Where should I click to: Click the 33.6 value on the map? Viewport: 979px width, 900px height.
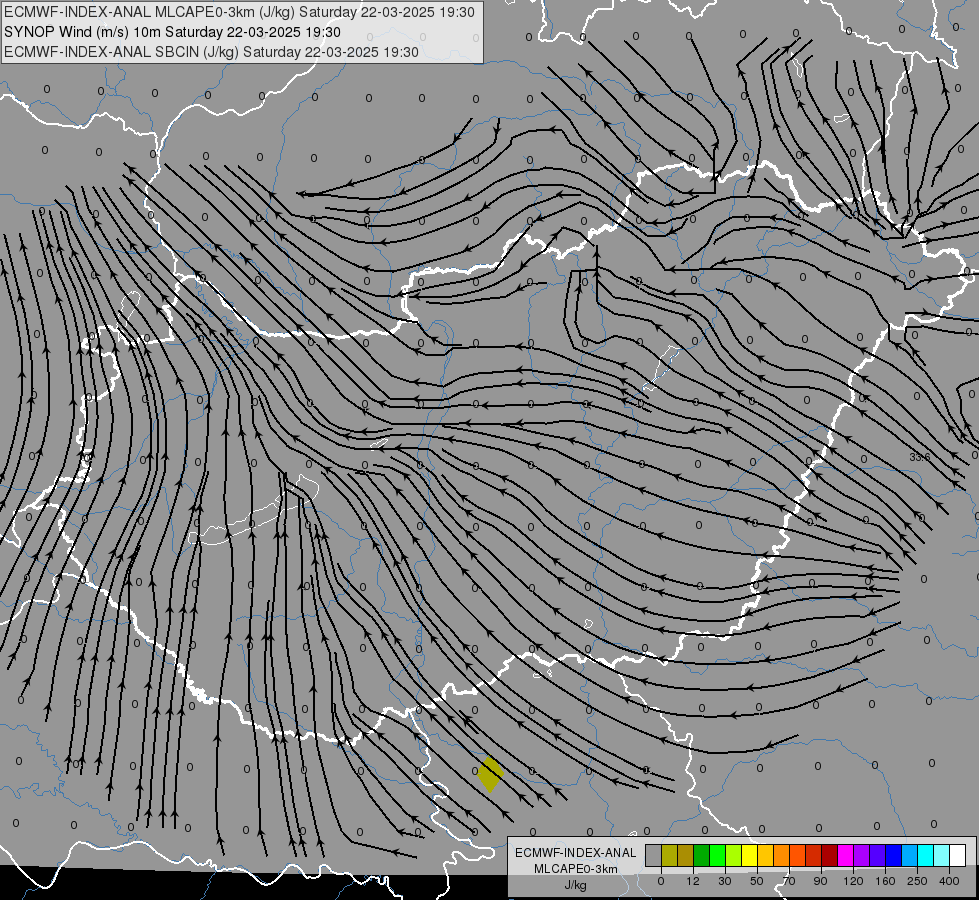pos(920,457)
